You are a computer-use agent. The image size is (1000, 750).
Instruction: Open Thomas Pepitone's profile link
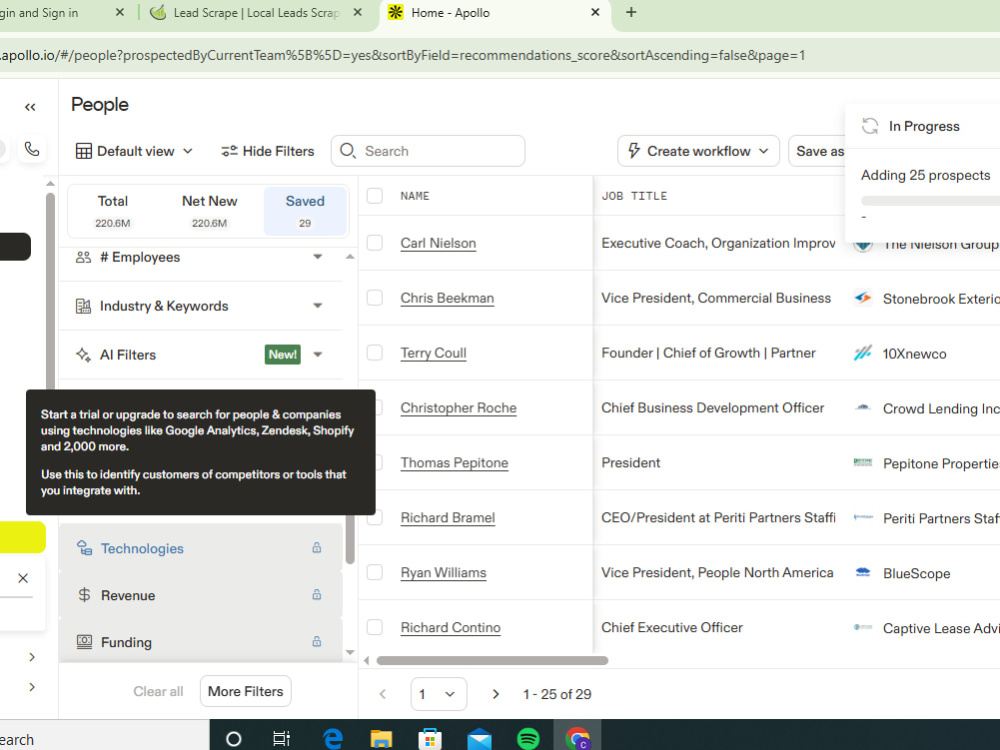(454, 463)
